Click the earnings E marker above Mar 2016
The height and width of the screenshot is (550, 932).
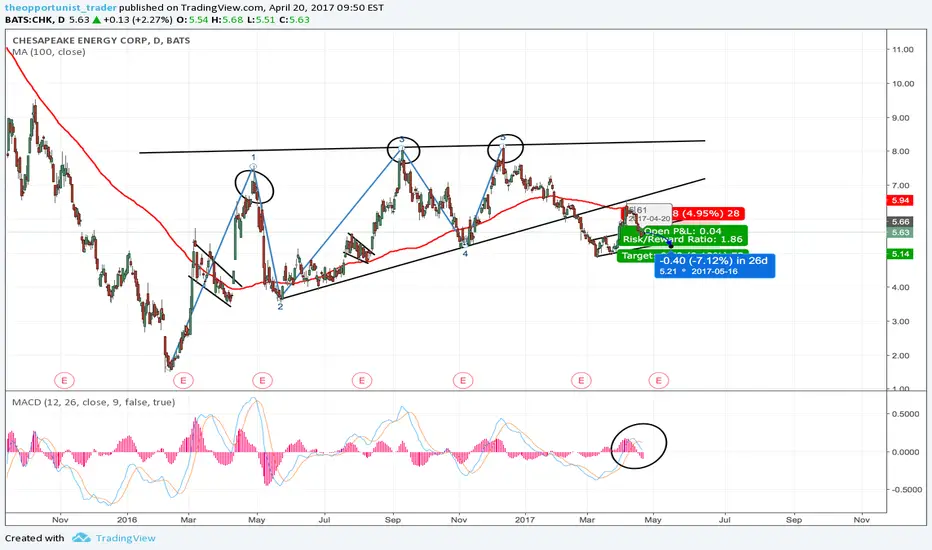(x=184, y=380)
